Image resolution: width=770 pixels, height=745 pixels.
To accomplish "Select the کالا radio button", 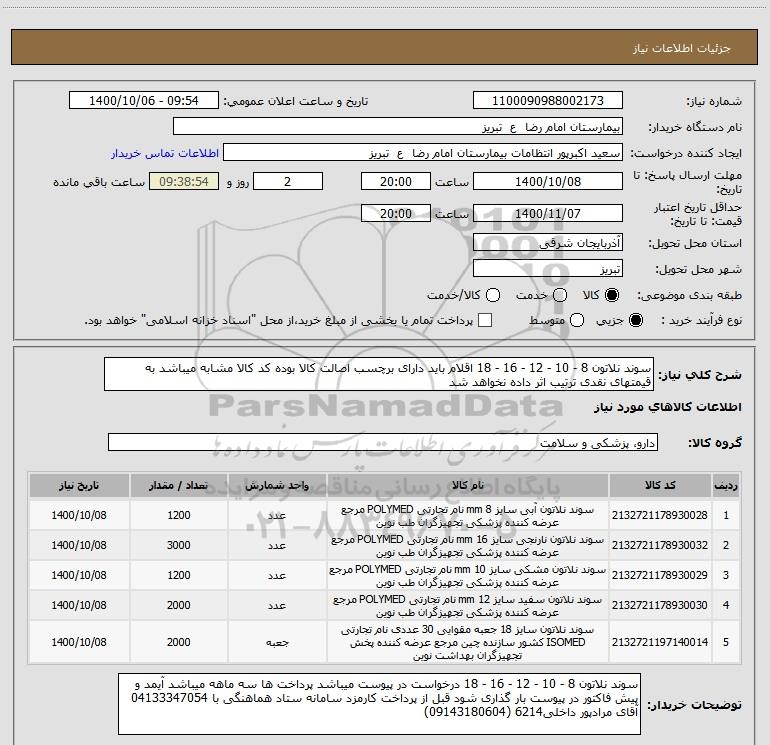I will click(612, 295).
